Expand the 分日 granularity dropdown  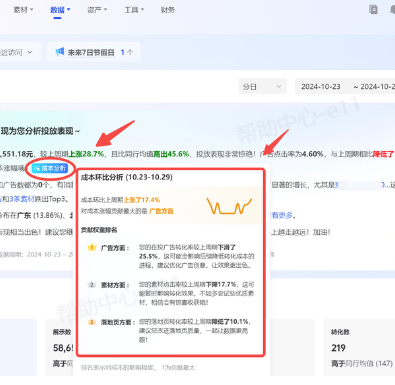(262, 87)
